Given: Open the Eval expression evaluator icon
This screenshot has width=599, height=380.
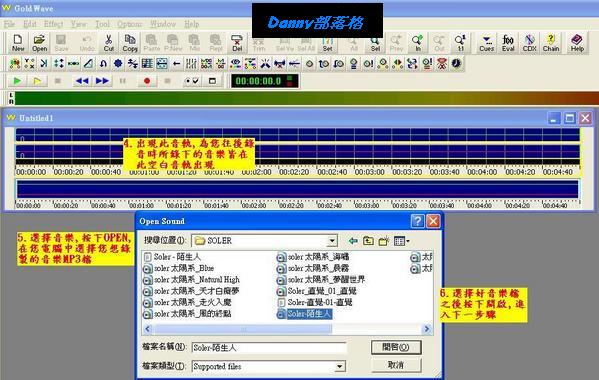Looking at the screenshot, I should [508, 43].
